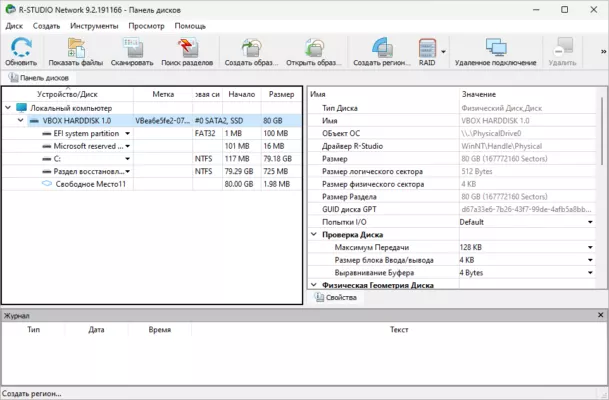Open the RAID dropdown arrow
609x400 pixels.
443,52
